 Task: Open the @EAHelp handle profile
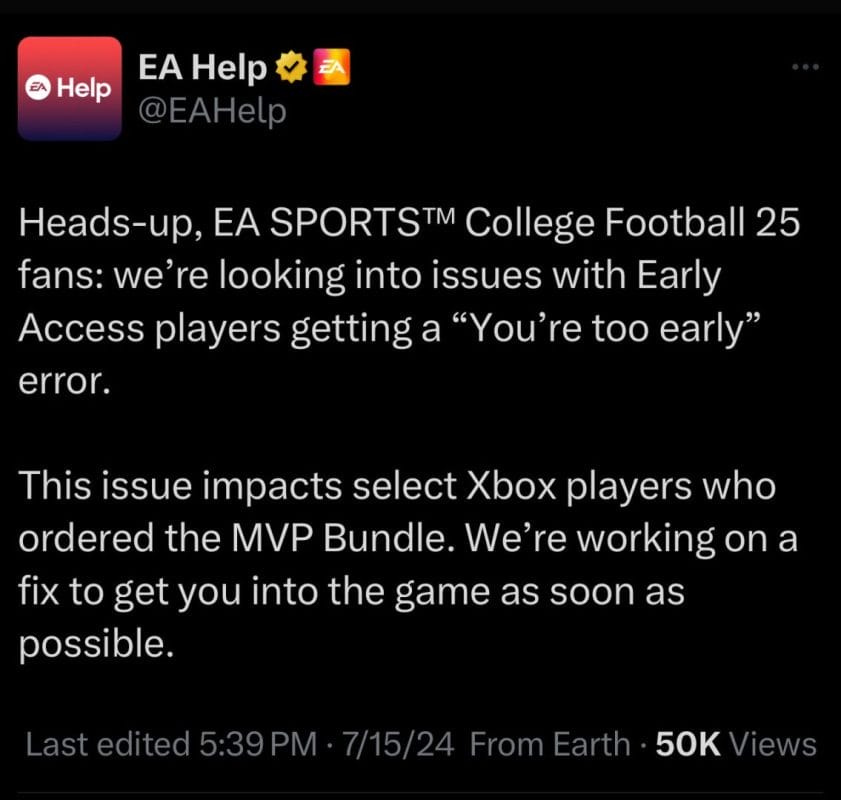click(x=211, y=110)
